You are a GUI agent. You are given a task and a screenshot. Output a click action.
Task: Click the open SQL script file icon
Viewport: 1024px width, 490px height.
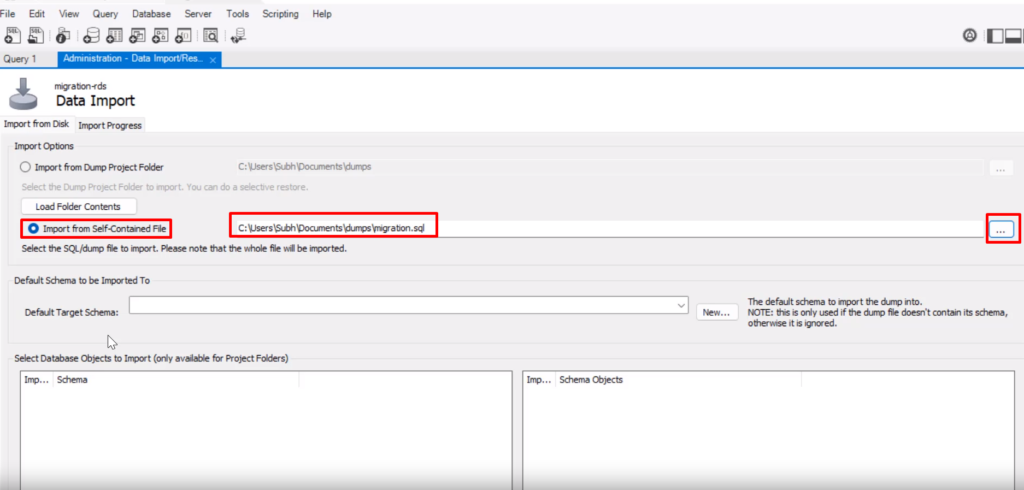(37, 35)
